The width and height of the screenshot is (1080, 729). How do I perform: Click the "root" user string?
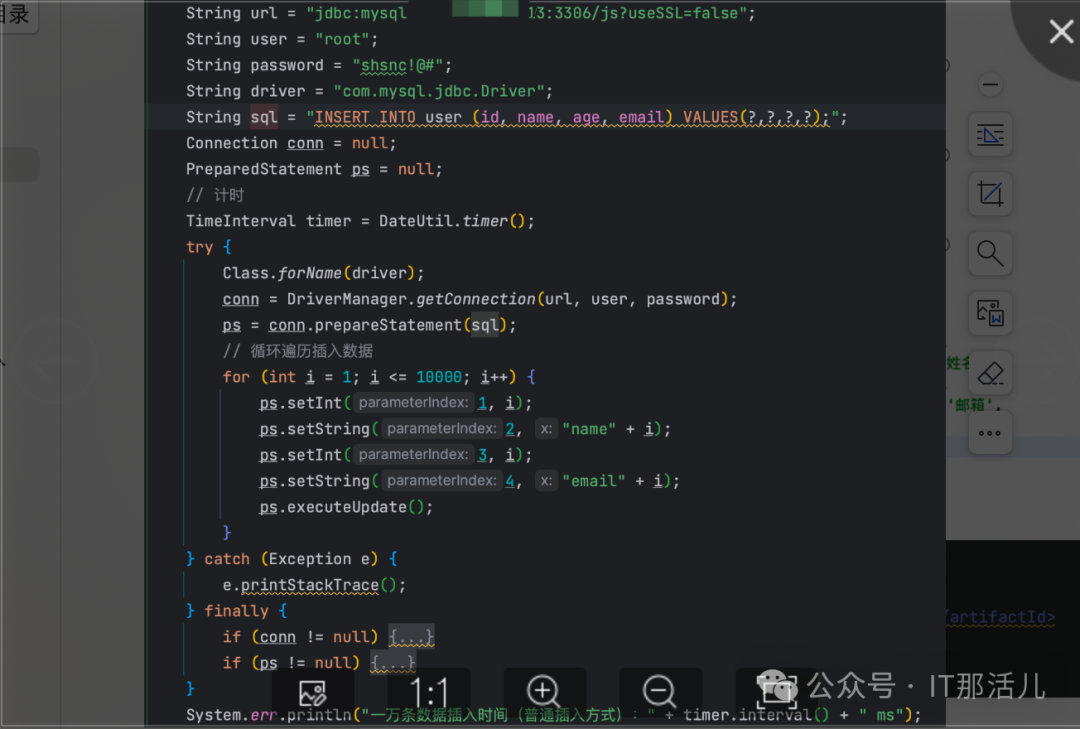pyautogui.click(x=342, y=39)
